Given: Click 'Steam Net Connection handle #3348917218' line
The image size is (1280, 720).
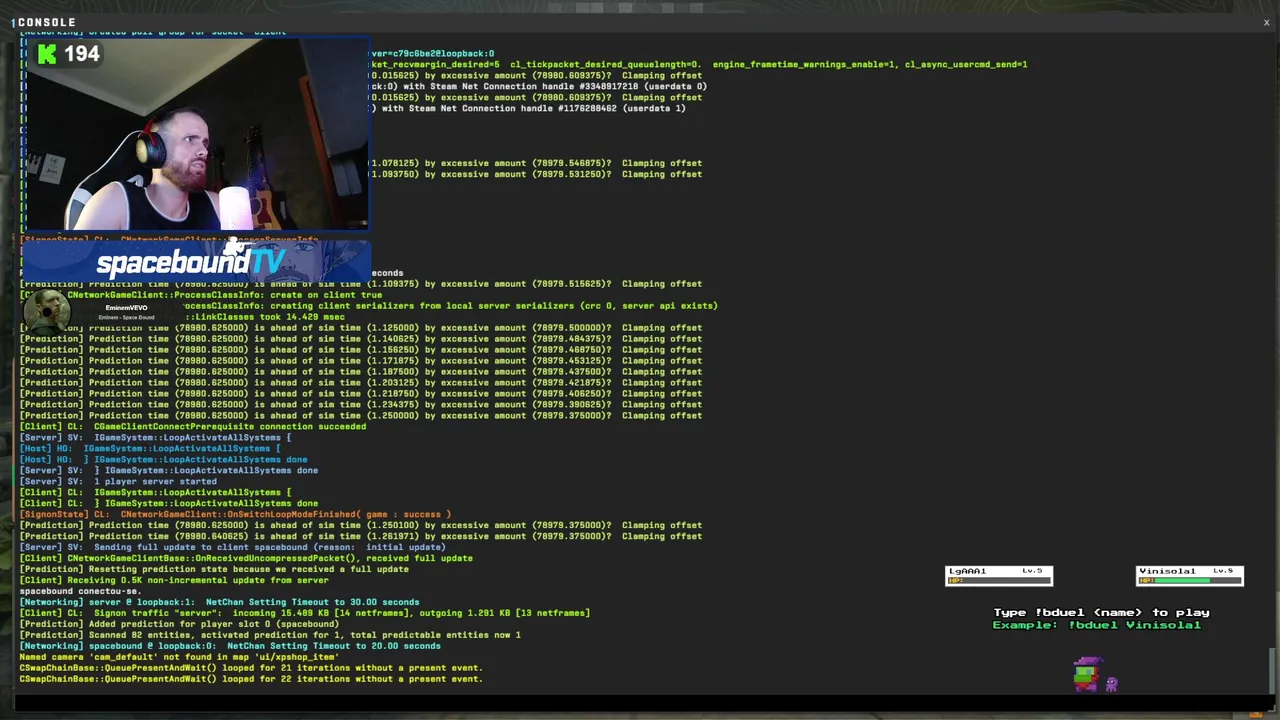Looking at the screenshot, I should click(x=539, y=87).
